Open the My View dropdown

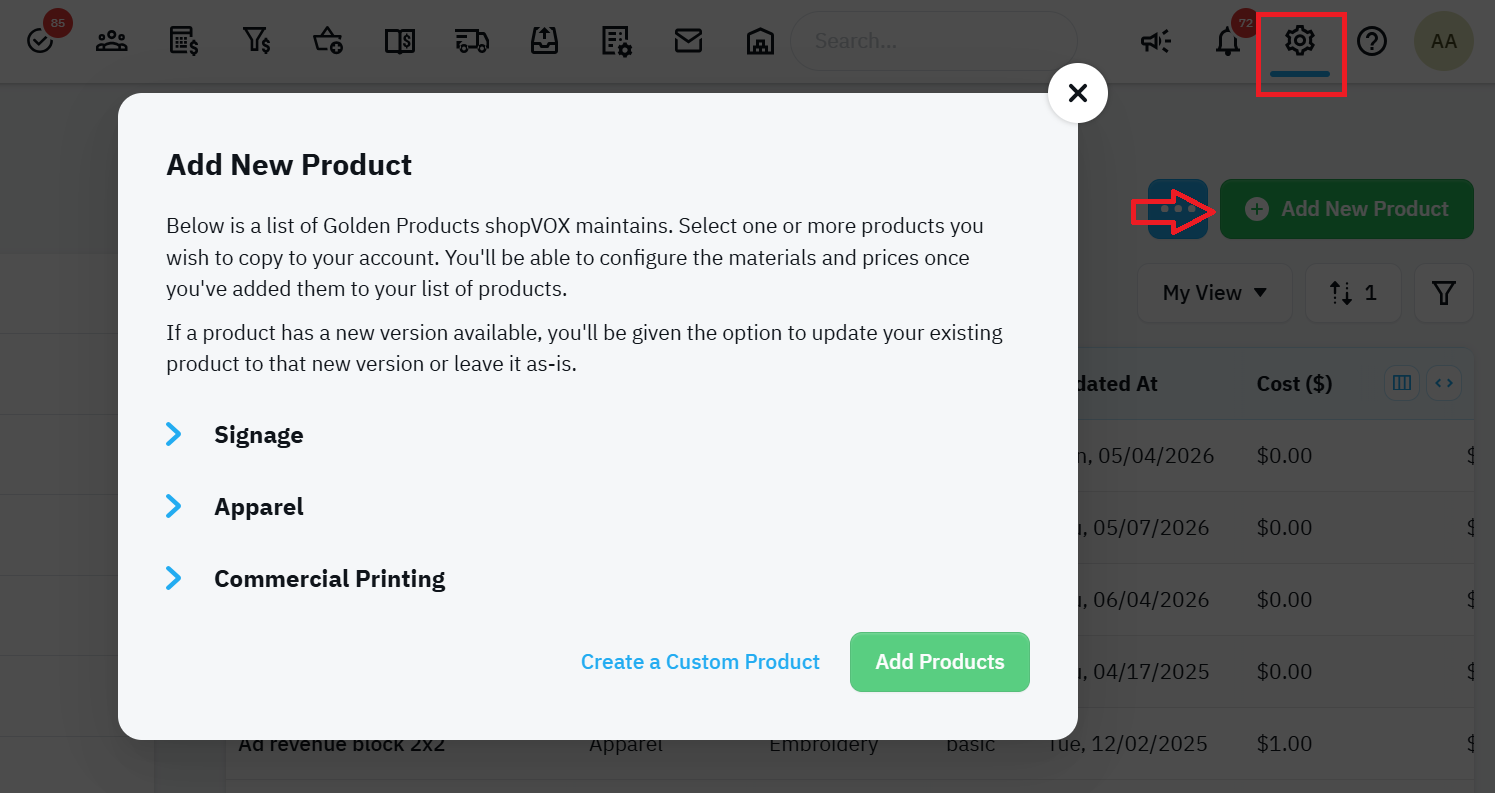tap(1214, 293)
